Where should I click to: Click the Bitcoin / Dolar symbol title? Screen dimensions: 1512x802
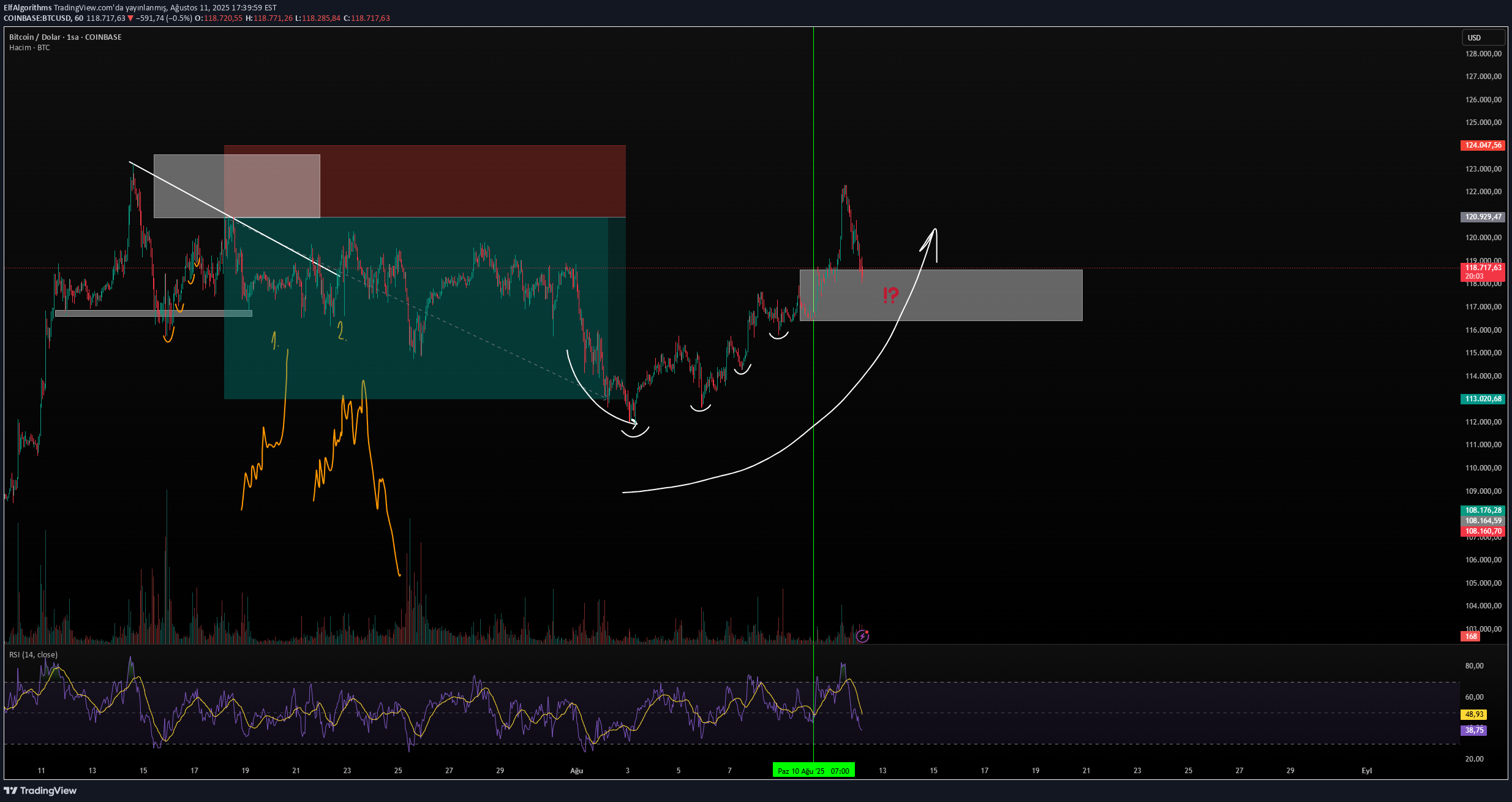coord(65,37)
